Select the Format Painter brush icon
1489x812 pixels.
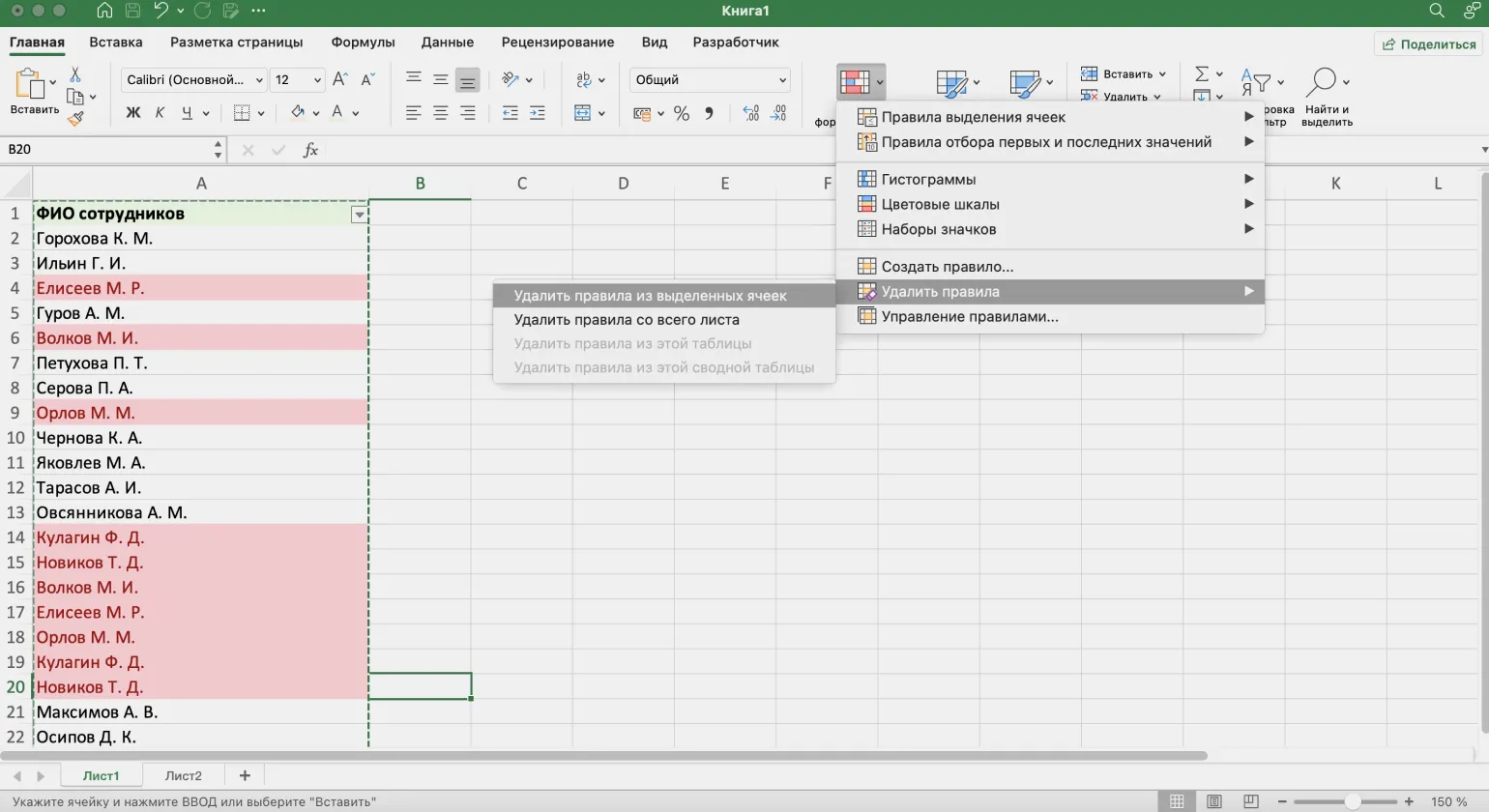coord(75,118)
